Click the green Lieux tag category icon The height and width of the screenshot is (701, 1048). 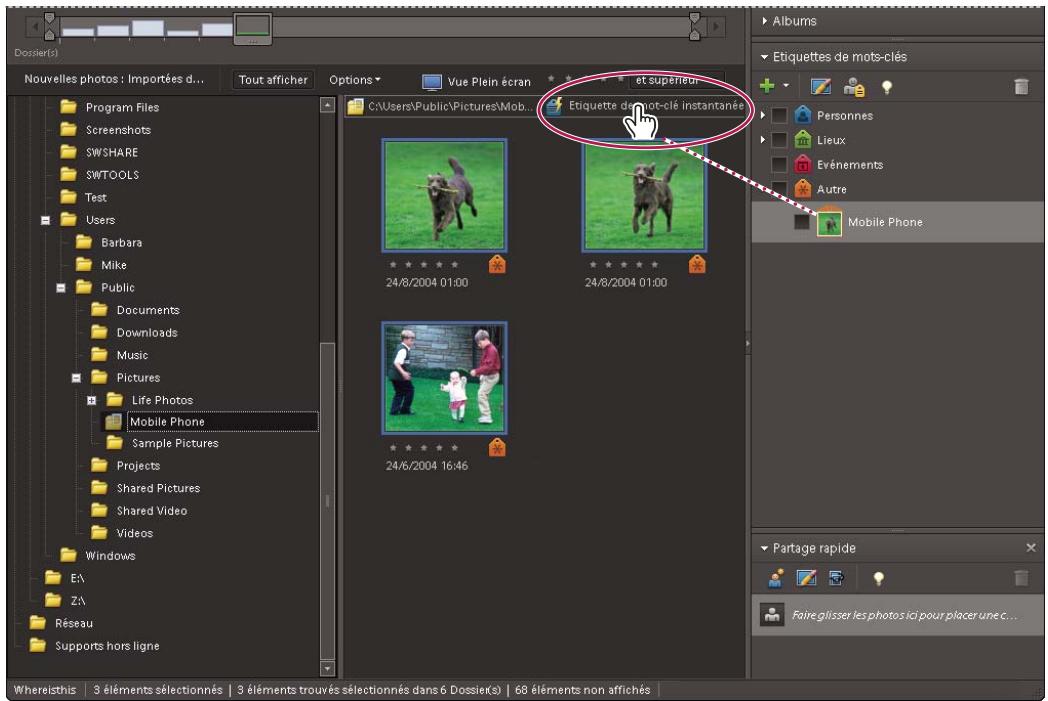pos(803,140)
